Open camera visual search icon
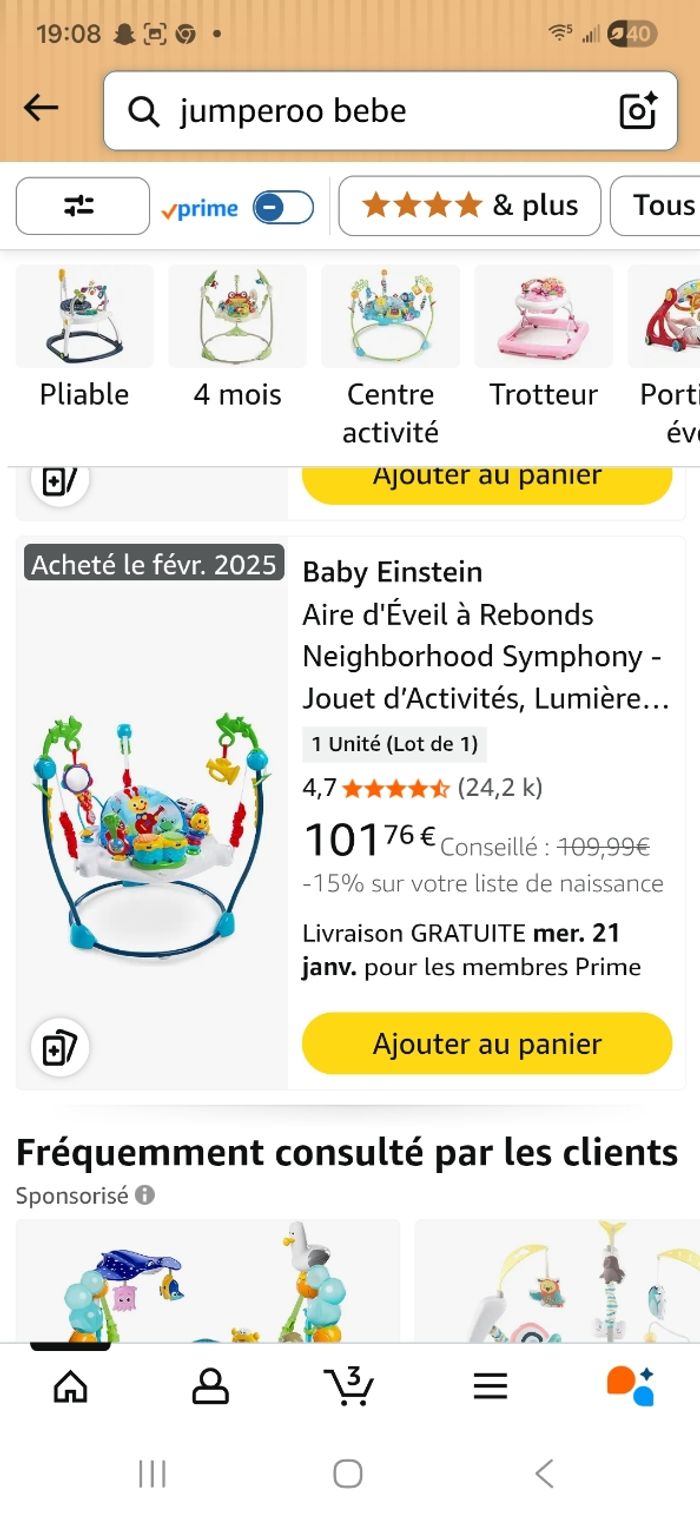700x1517 pixels. coord(638,111)
